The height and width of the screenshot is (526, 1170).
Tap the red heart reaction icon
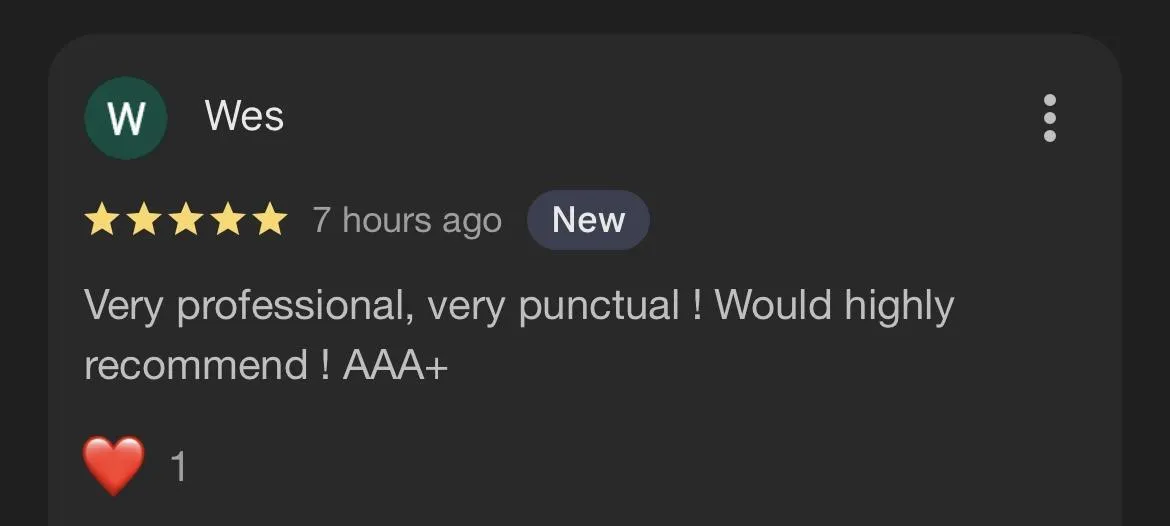[x=113, y=466]
